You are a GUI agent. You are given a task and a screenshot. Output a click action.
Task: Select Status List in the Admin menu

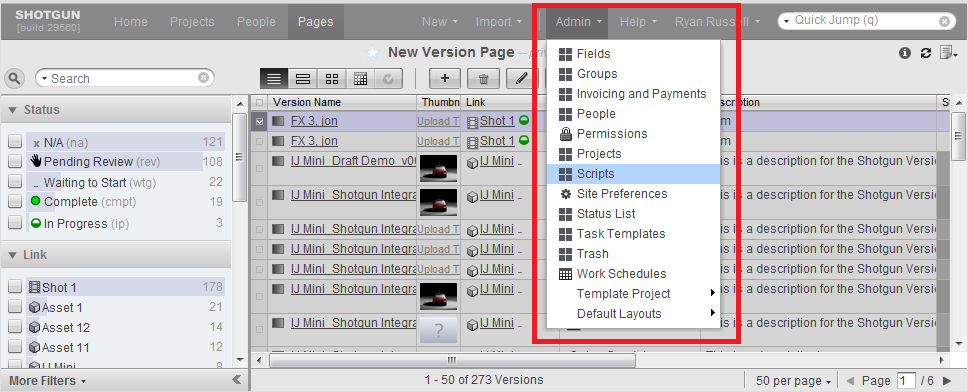pos(633,214)
